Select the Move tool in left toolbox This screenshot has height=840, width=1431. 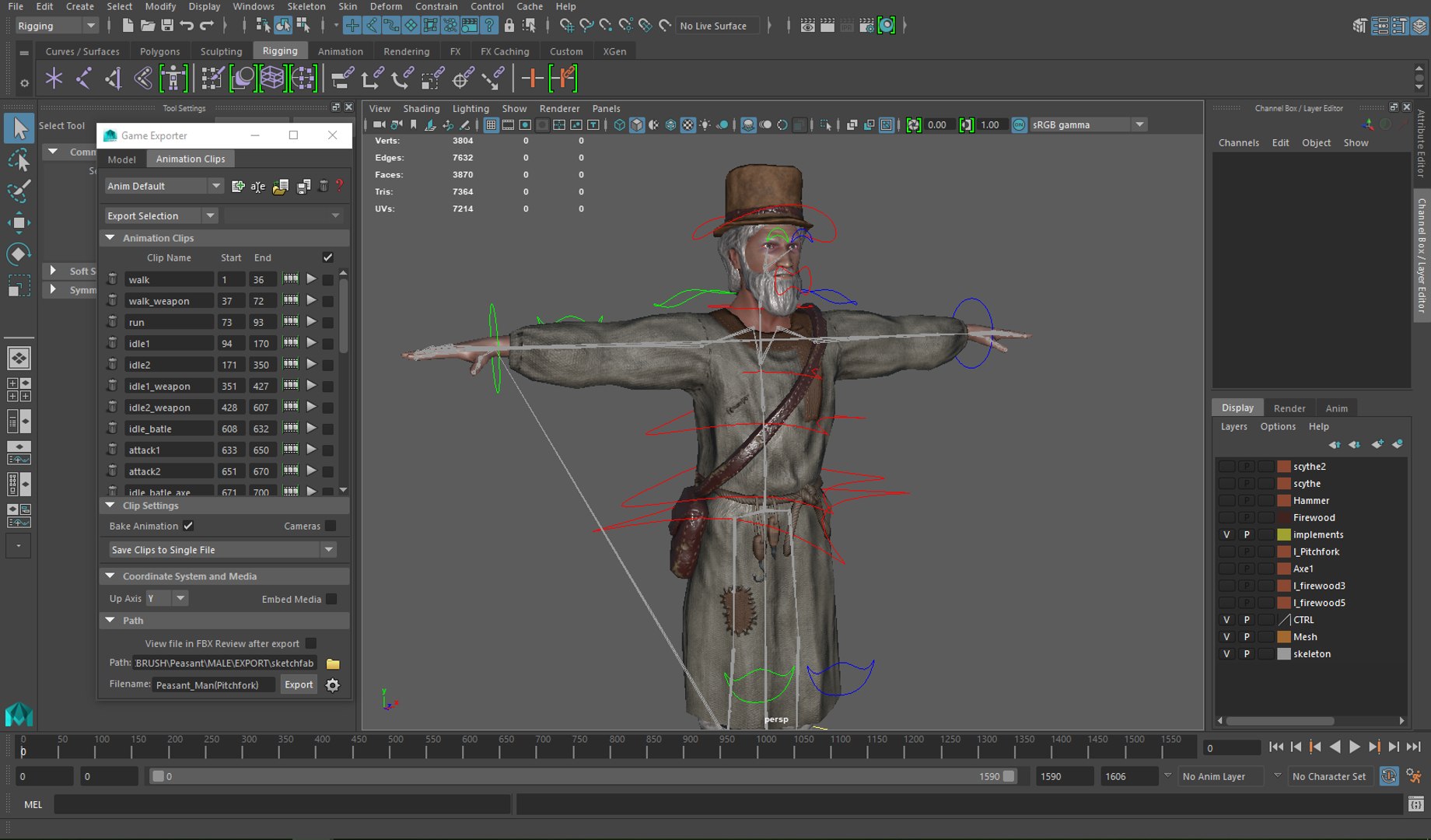coord(19,223)
